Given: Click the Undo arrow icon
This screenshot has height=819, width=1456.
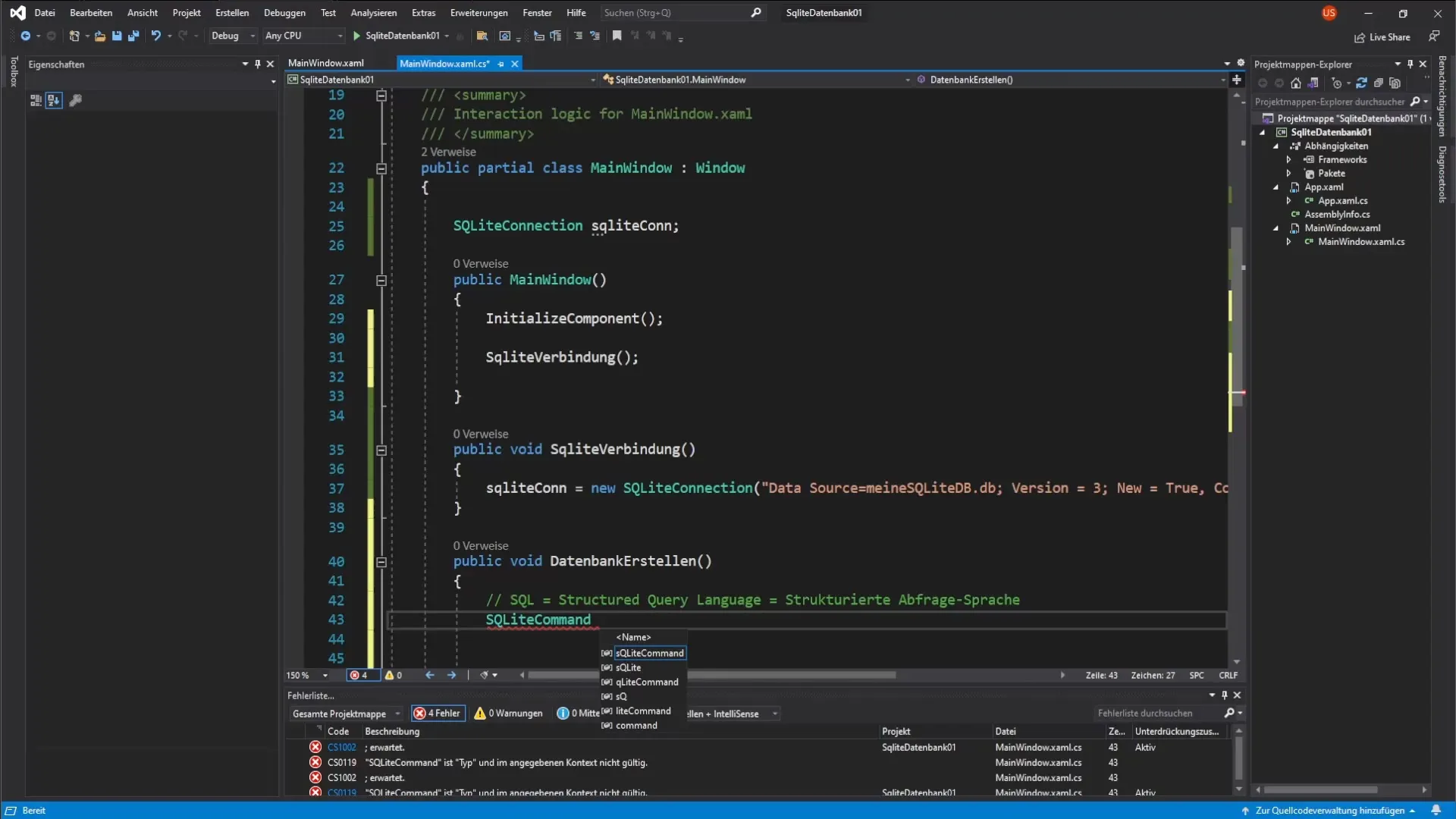Looking at the screenshot, I should (155, 36).
